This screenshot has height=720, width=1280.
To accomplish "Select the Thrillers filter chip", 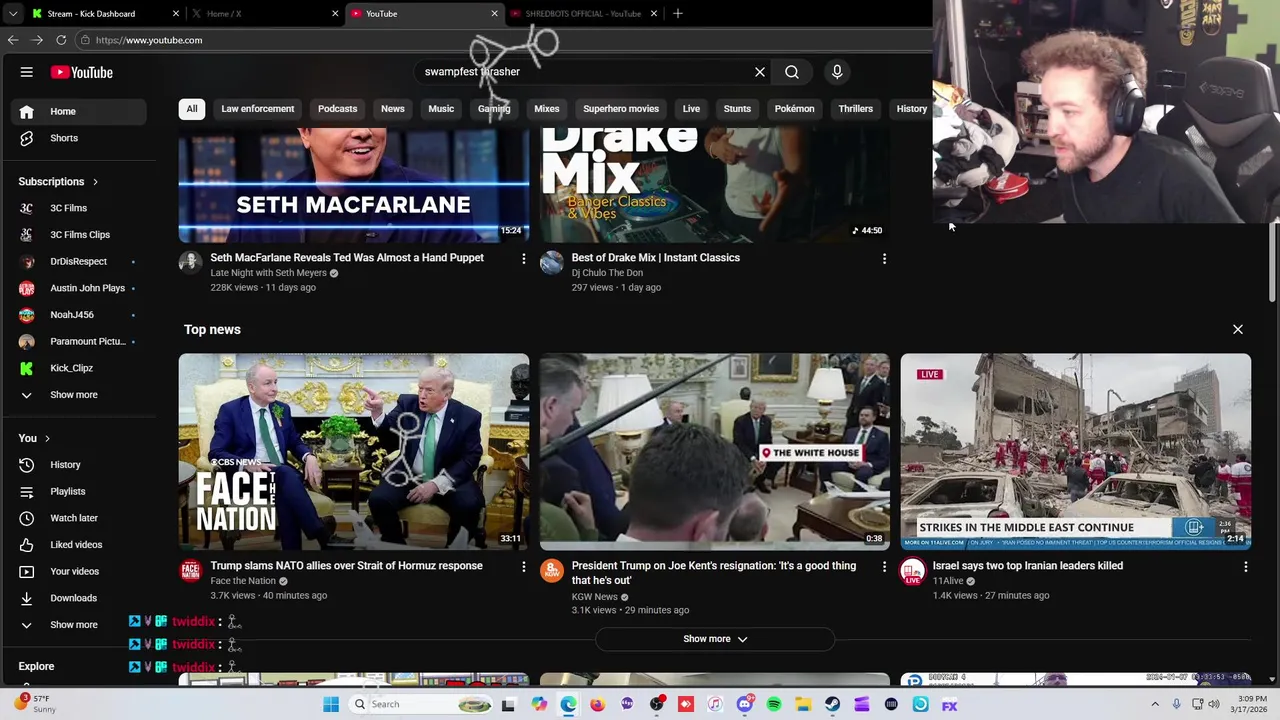I will point(855,109).
